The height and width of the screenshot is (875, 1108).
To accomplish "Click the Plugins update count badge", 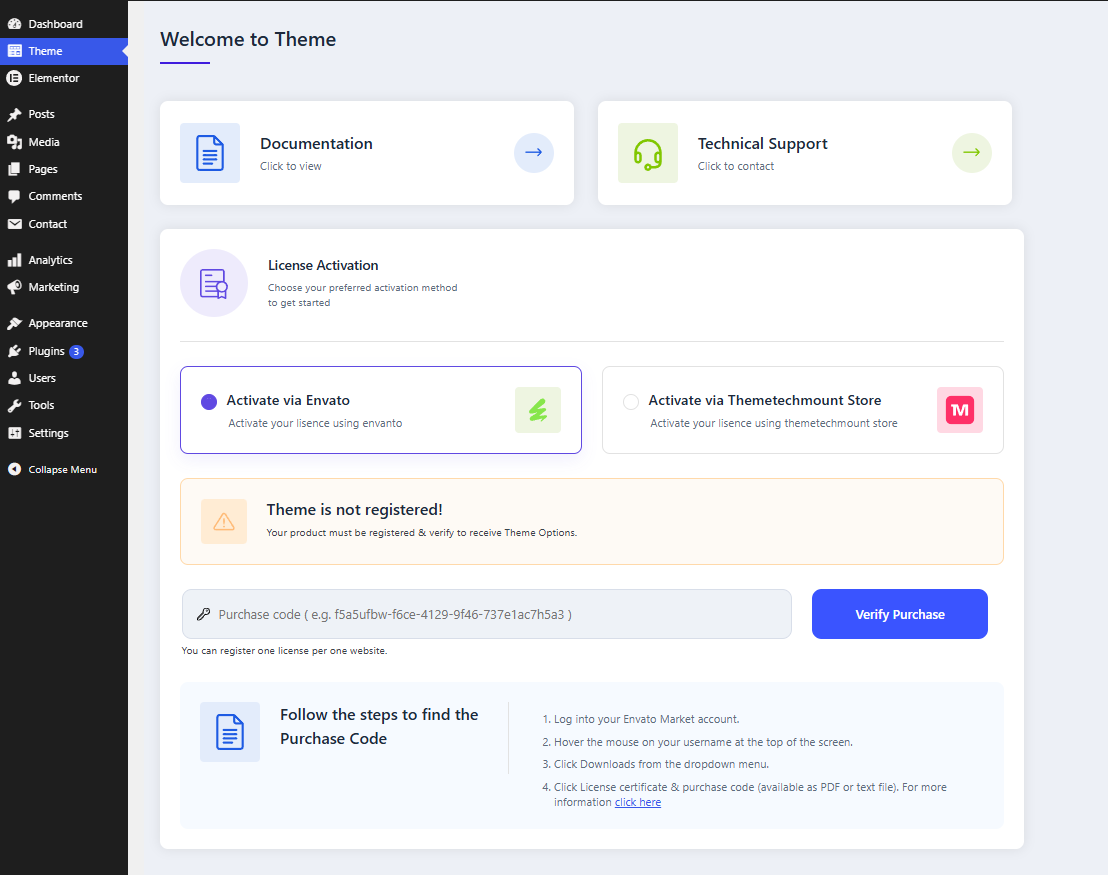I will (x=76, y=351).
